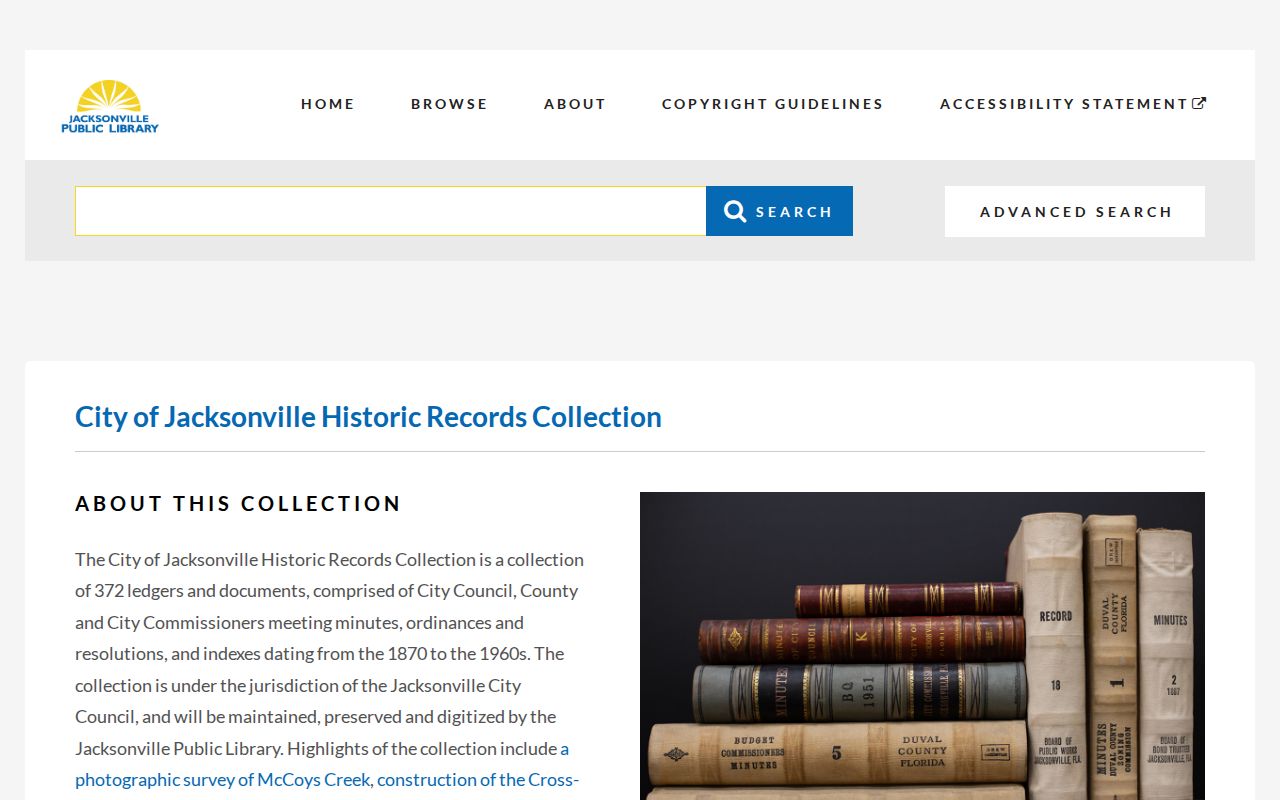Open Copyright Guidelines in the navigation

point(773,104)
